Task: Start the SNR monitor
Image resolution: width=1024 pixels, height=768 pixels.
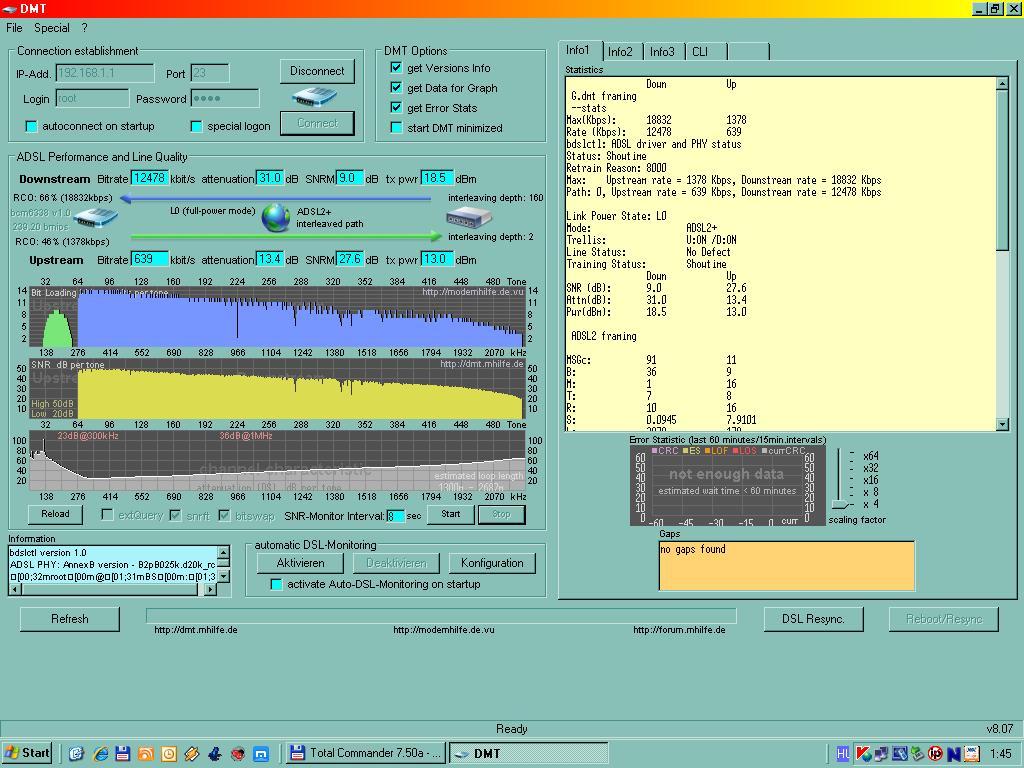Action: [x=451, y=514]
